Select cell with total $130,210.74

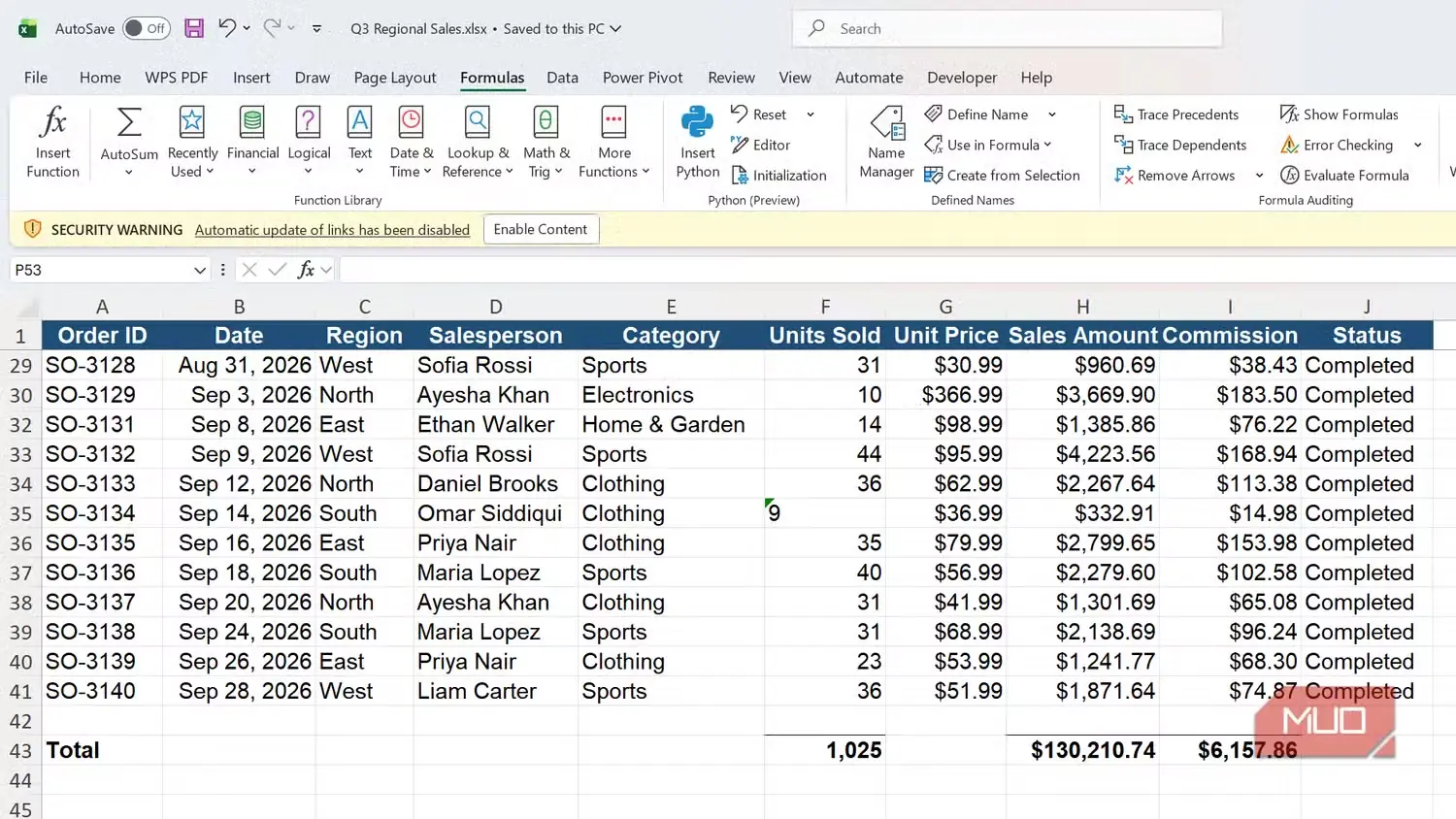coord(1082,750)
